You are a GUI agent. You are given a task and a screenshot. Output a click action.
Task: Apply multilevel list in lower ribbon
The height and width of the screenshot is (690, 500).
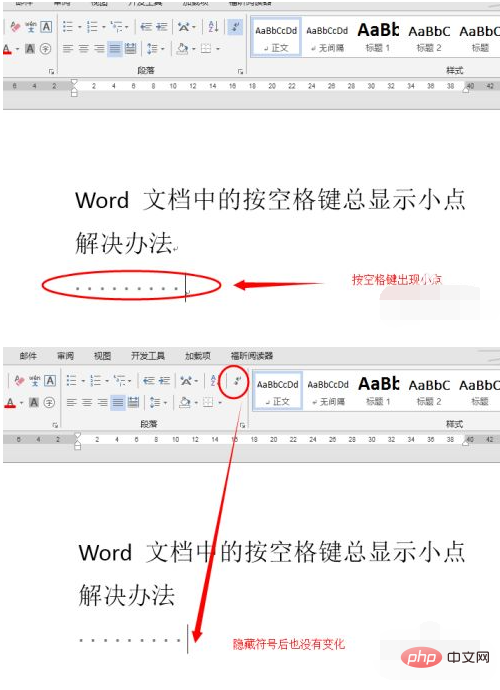pos(119,380)
